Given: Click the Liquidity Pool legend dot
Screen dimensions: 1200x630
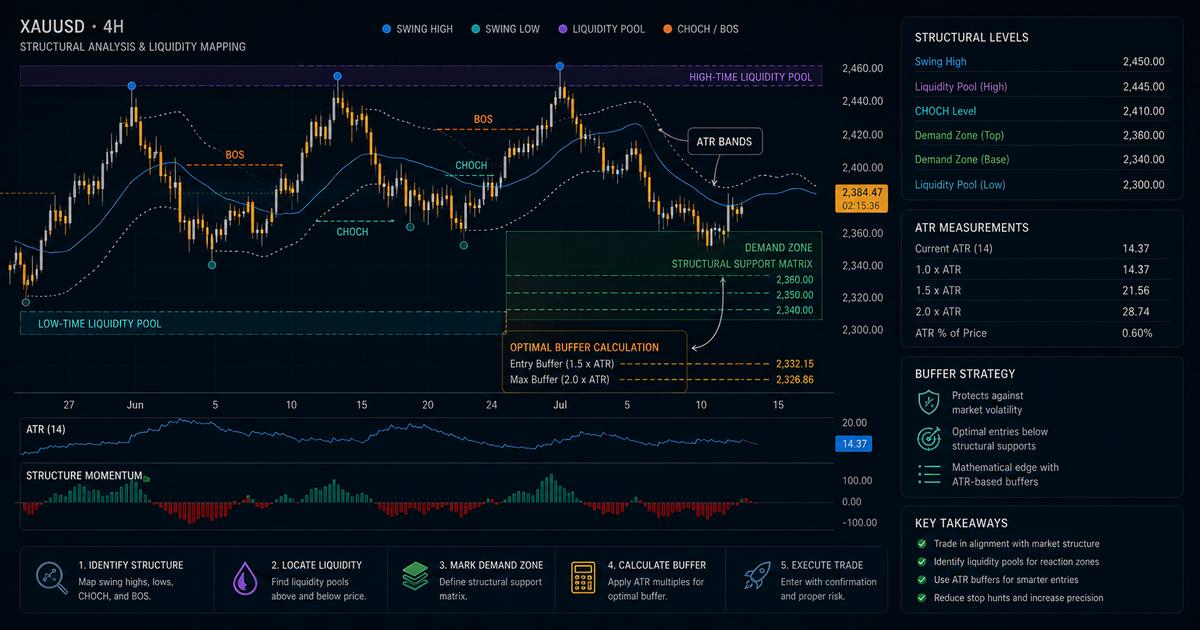Looking at the screenshot, I should (561, 29).
